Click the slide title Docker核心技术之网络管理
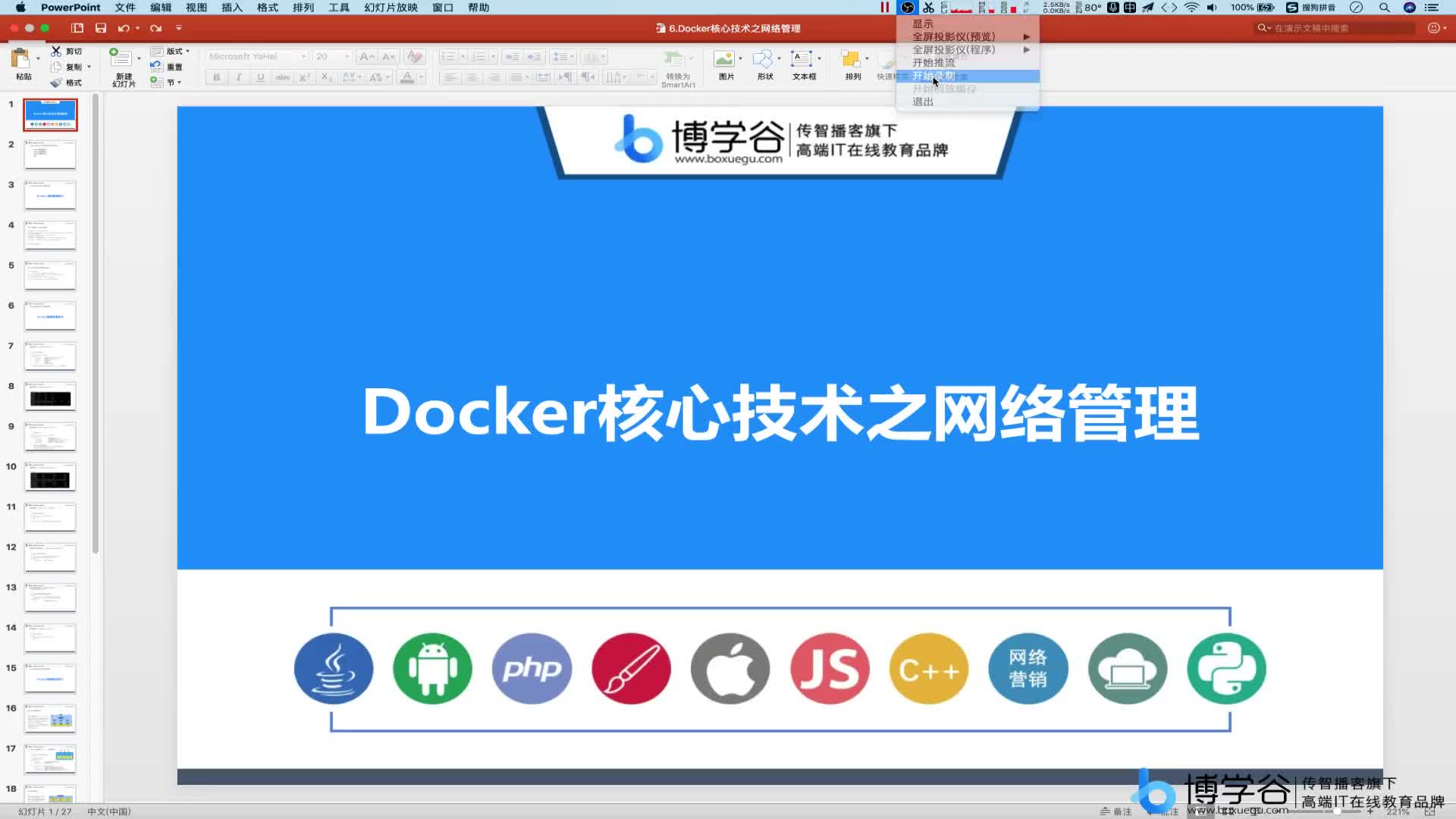This screenshot has width=1456, height=819. click(x=780, y=413)
